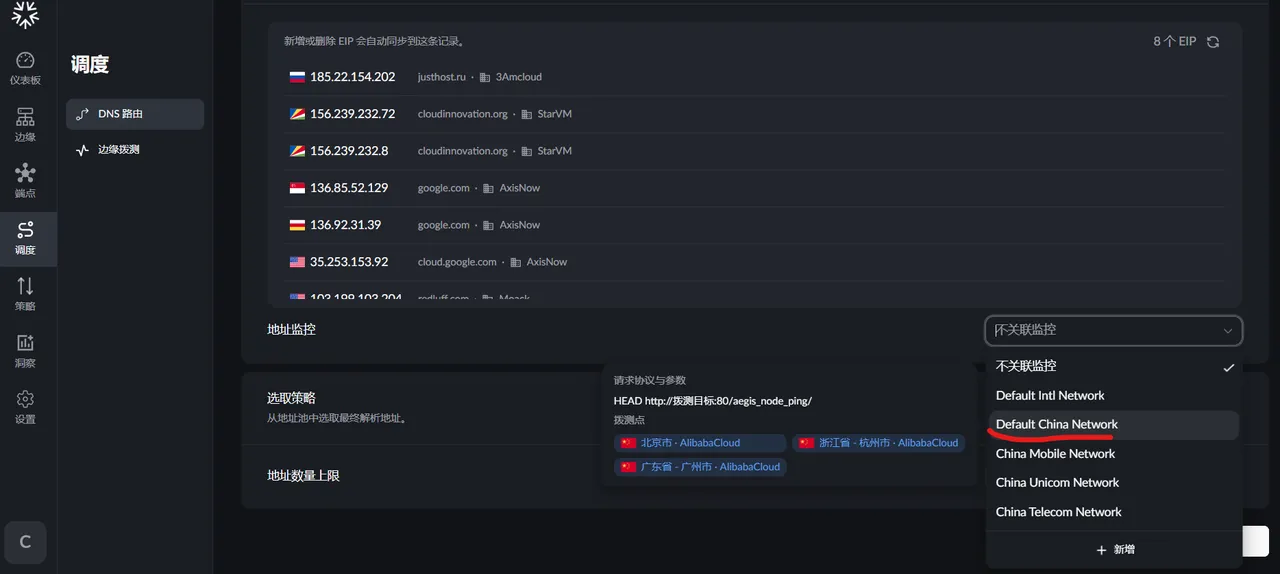Choose Default Intl Network option
This screenshot has height=574, width=1280.
(1113, 395)
